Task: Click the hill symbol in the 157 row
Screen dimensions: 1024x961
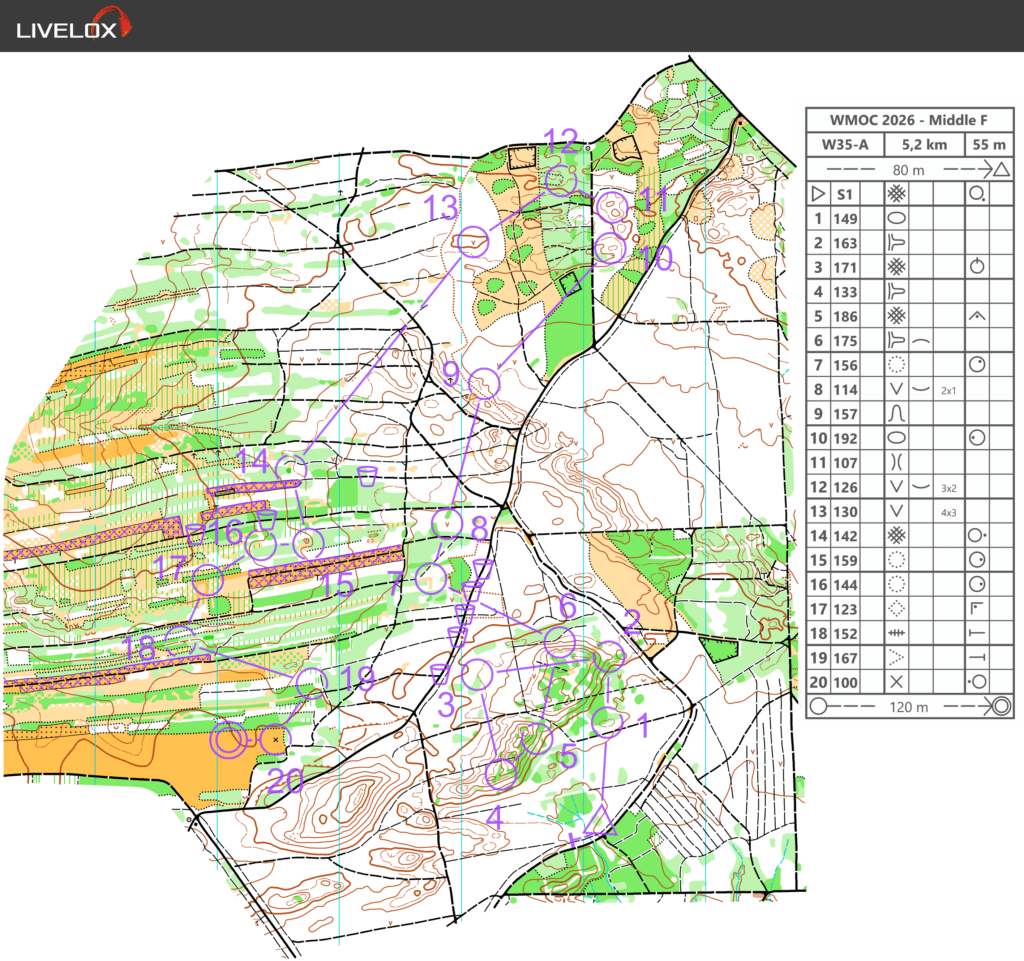Action: [897, 413]
